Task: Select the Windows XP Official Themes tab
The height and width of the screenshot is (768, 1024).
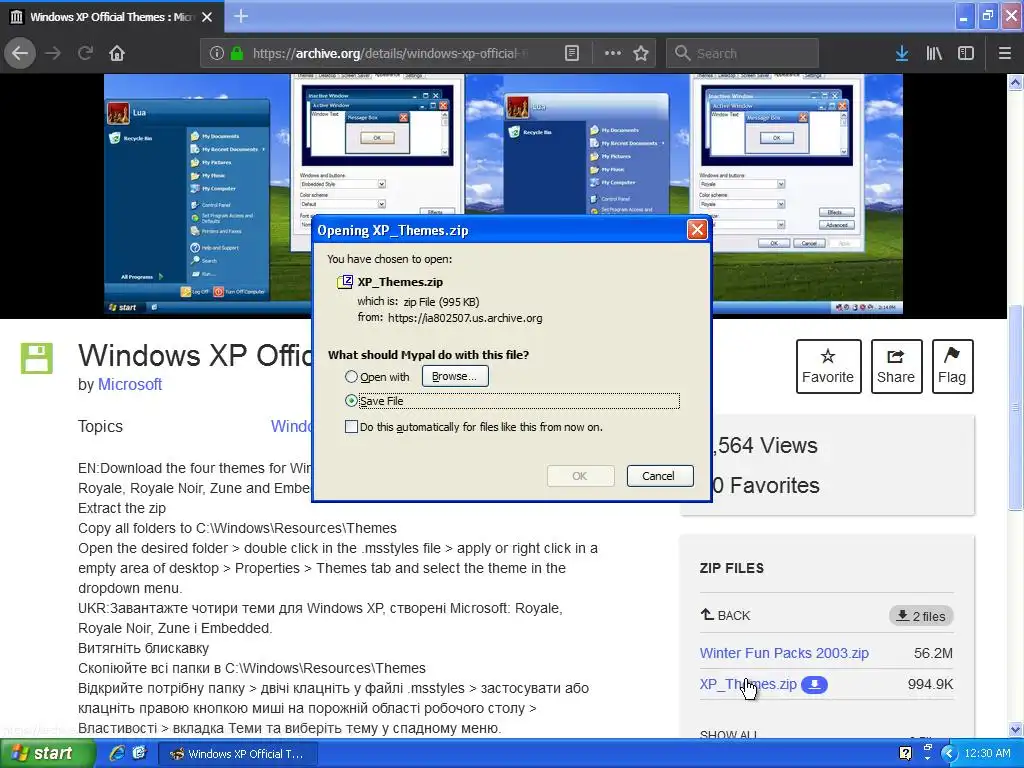Action: pyautogui.click(x=112, y=16)
